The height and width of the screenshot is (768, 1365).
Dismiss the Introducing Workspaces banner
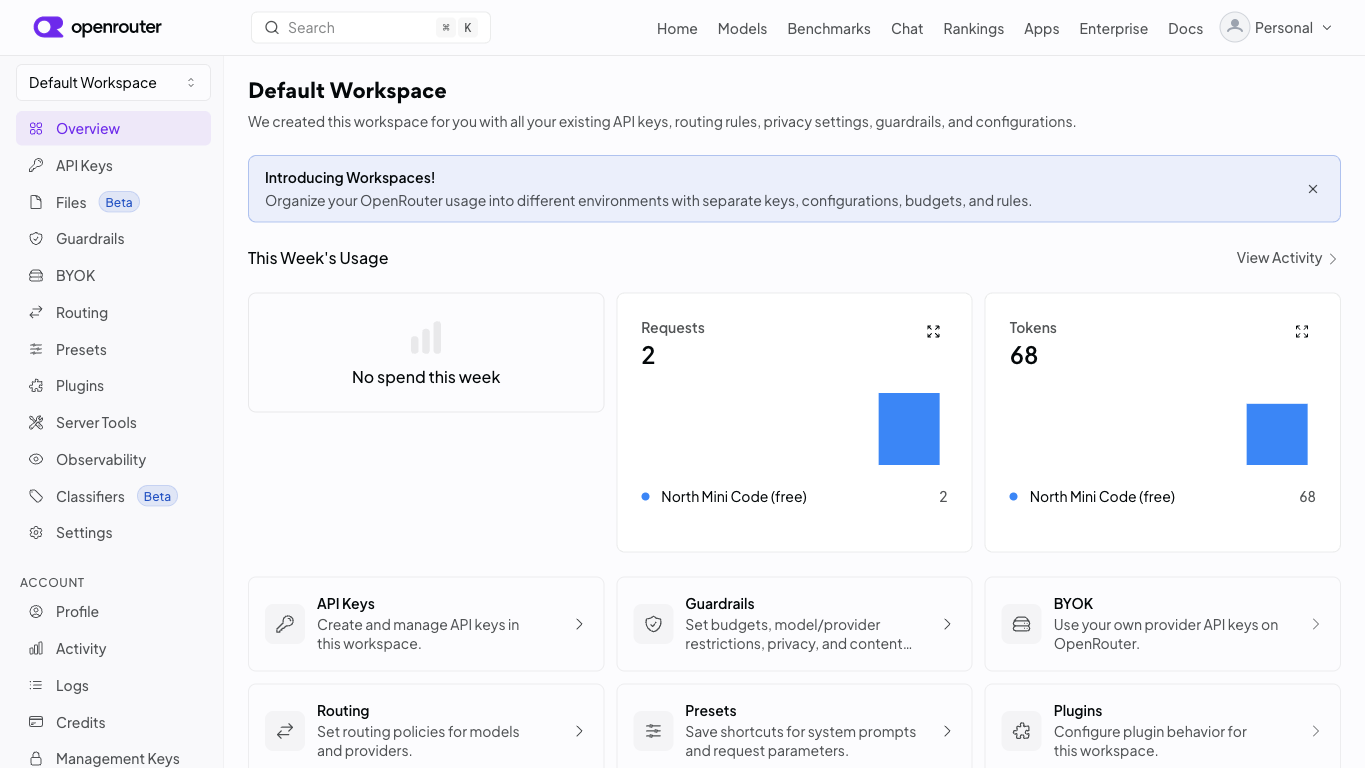coord(1313,189)
